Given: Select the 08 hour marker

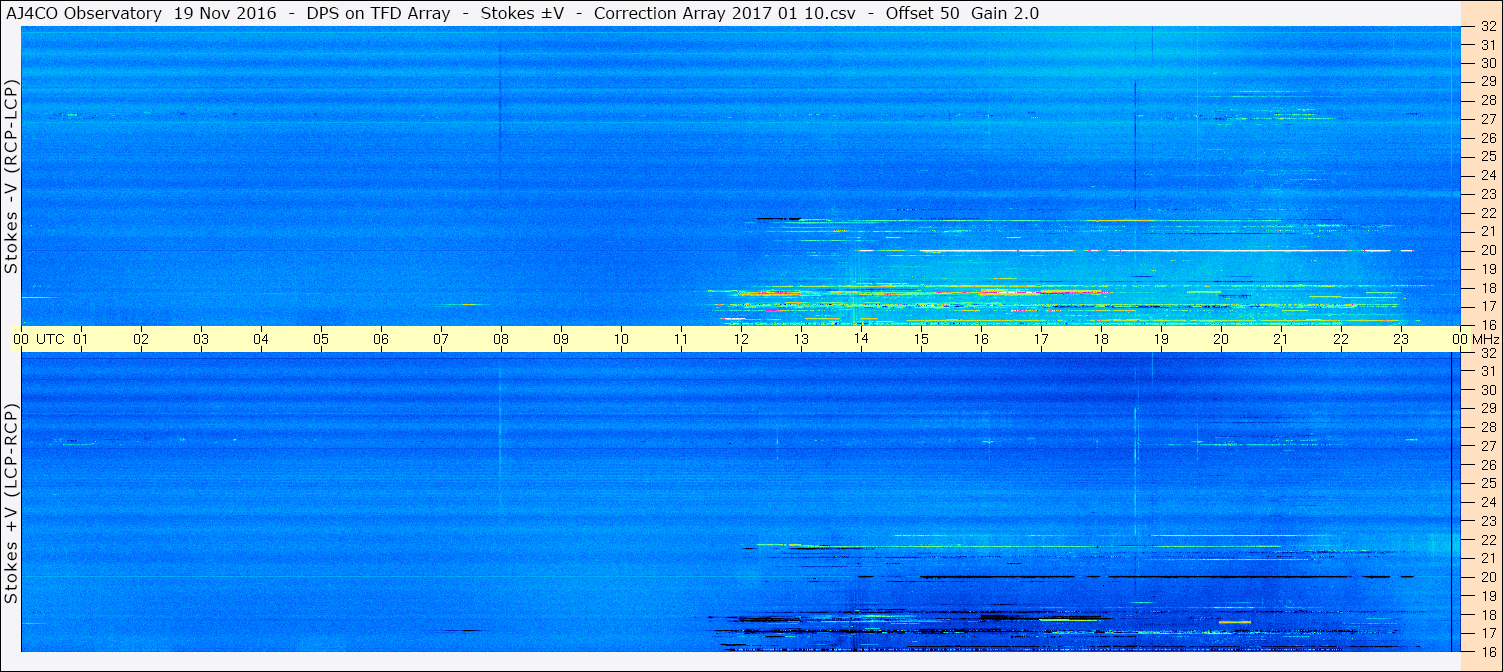Looking at the screenshot, I should click(502, 339).
